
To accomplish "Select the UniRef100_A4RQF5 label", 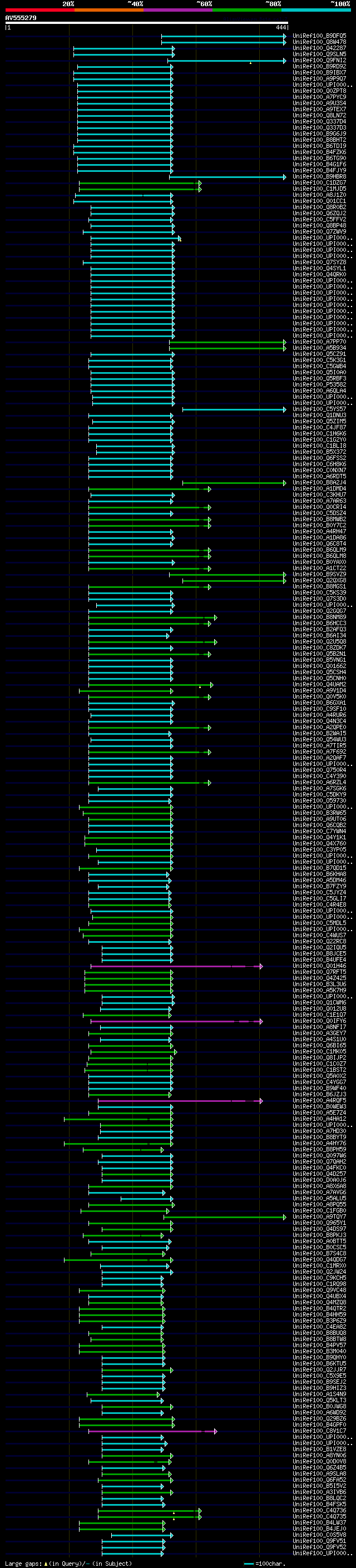I will [319, 1101].
